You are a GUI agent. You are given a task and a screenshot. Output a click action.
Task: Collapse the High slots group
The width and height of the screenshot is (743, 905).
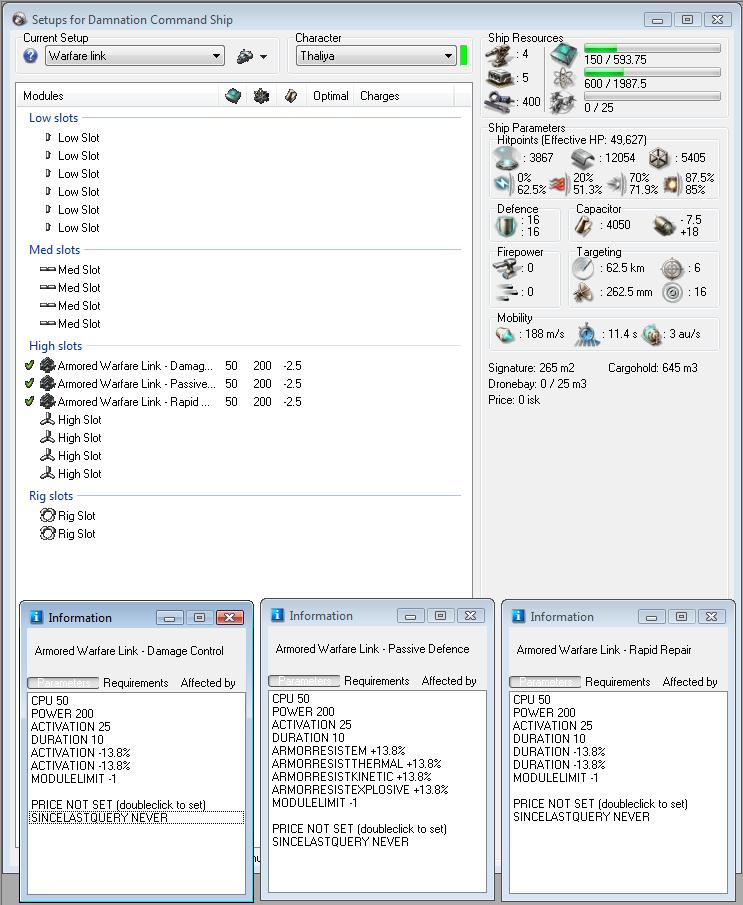pyautogui.click(x=55, y=346)
